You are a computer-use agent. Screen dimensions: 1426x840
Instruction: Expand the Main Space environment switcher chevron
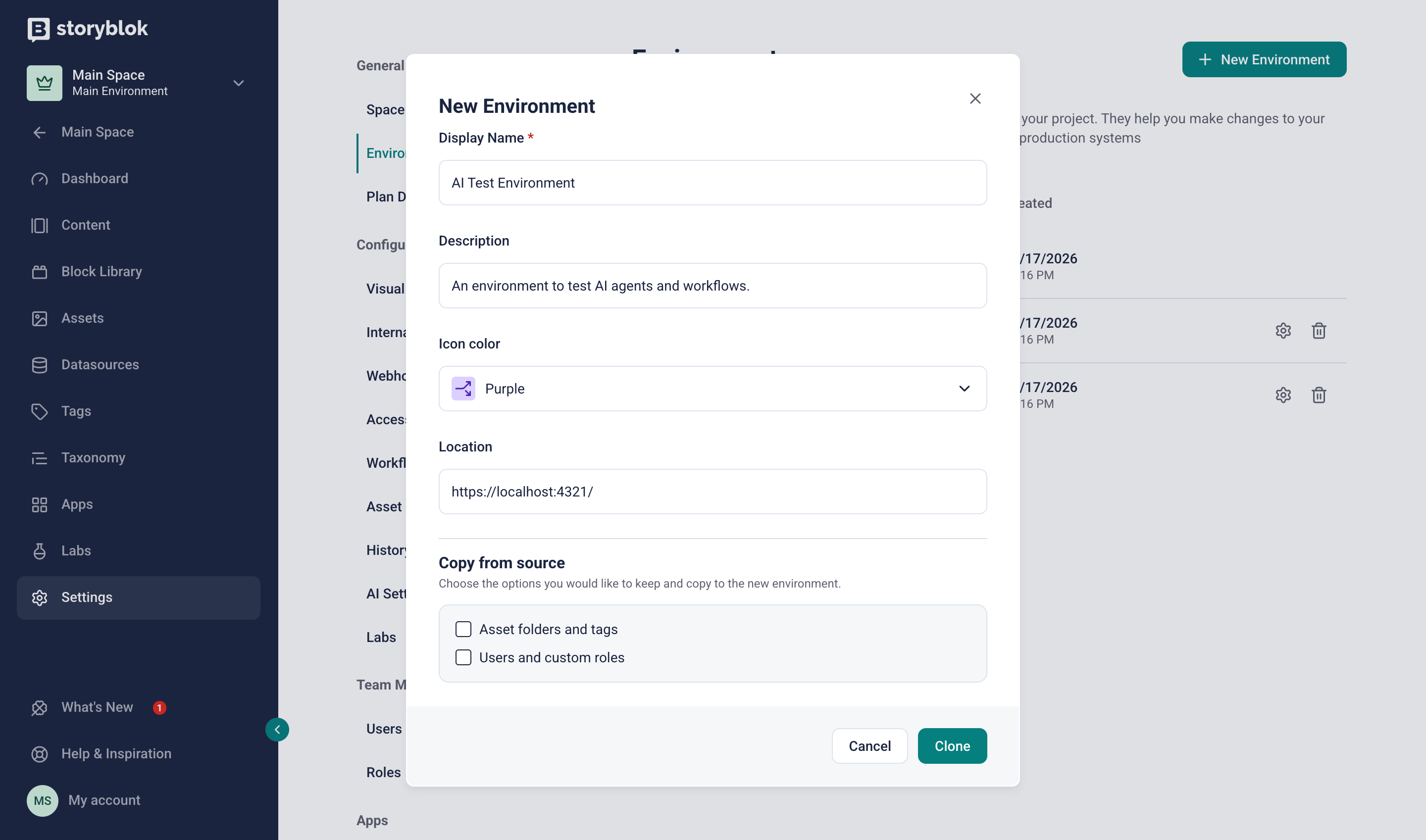[238, 83]
